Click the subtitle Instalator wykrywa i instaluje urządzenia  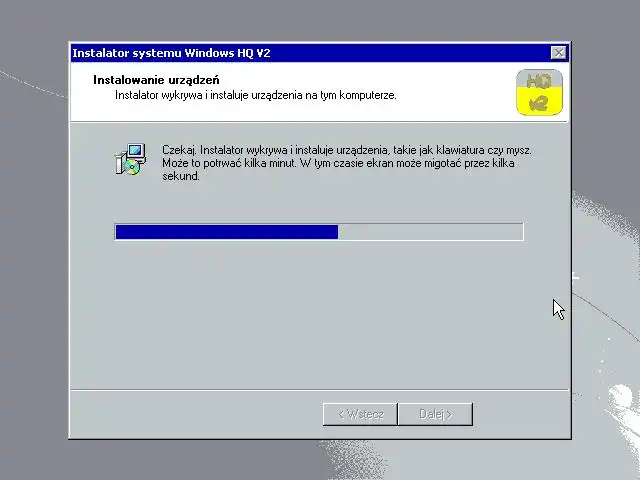point(256,96)
